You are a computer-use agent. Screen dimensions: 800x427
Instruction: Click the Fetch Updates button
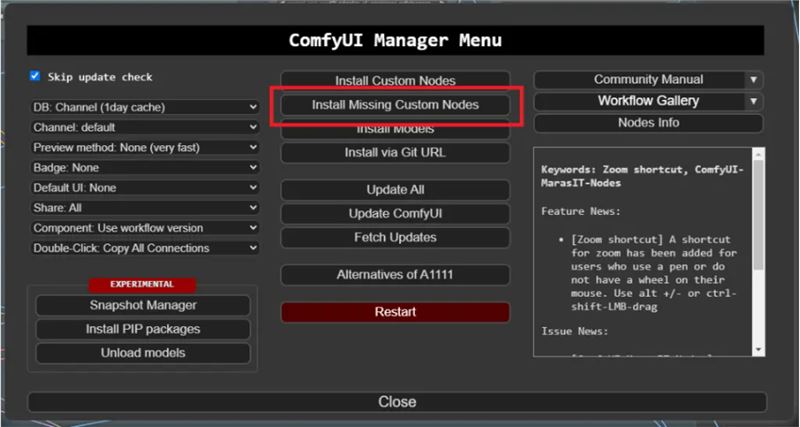tap(395, 237)
